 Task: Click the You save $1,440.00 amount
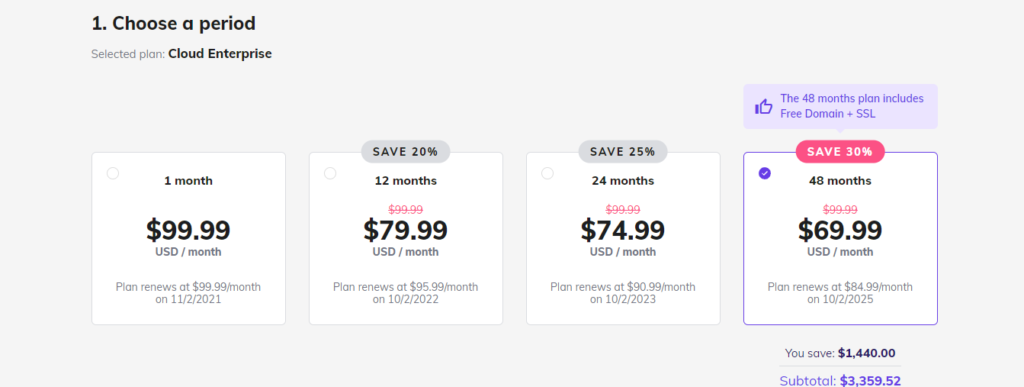[867, 353]
